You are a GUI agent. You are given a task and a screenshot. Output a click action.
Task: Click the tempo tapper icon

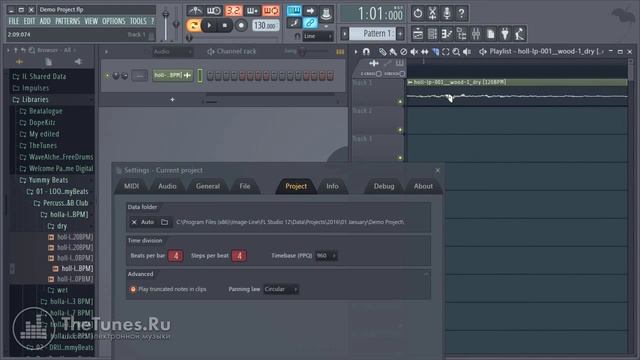[x=520, y=34]
